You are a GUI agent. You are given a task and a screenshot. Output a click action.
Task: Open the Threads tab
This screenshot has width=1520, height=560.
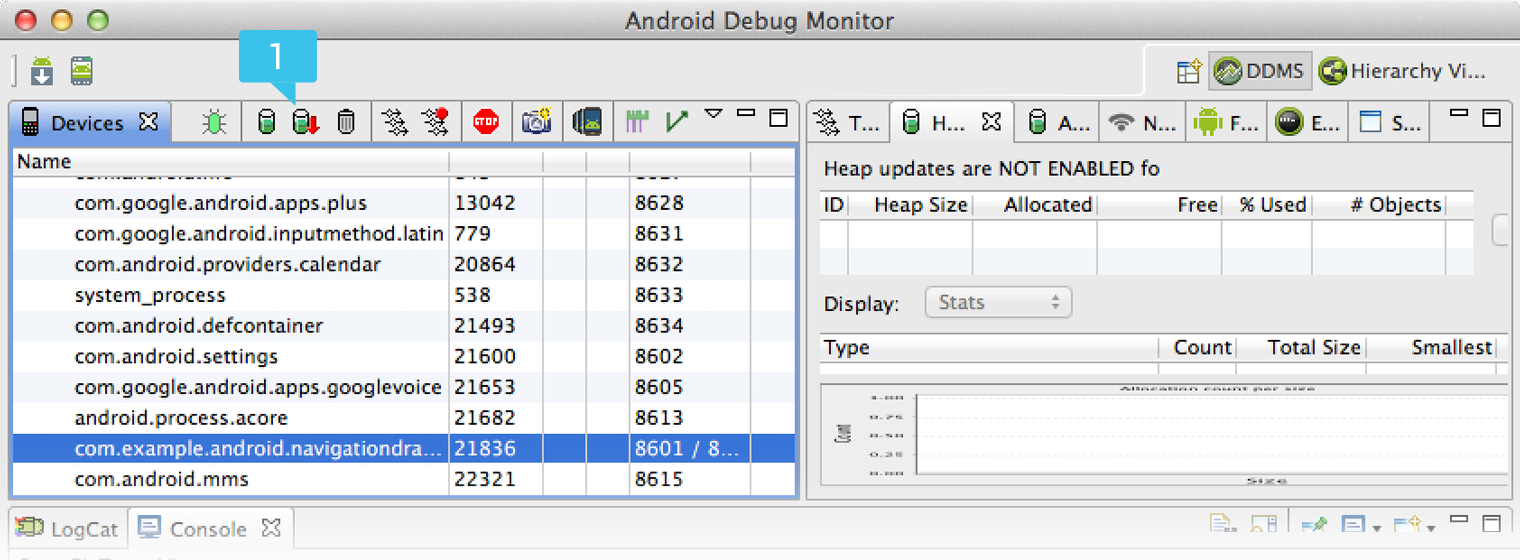(846, 123)
